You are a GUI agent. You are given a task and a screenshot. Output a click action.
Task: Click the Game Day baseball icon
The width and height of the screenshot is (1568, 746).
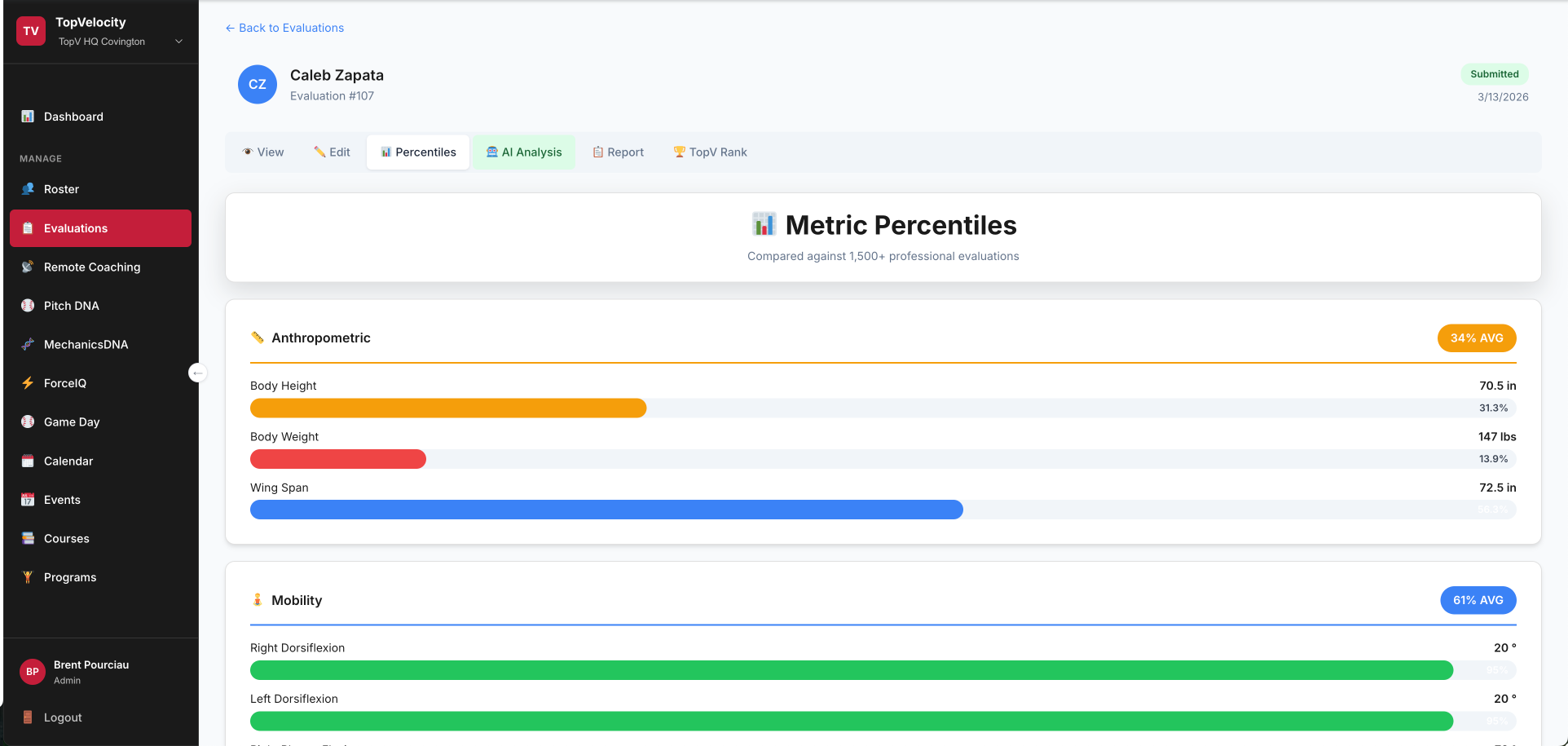tap(28, 422)
